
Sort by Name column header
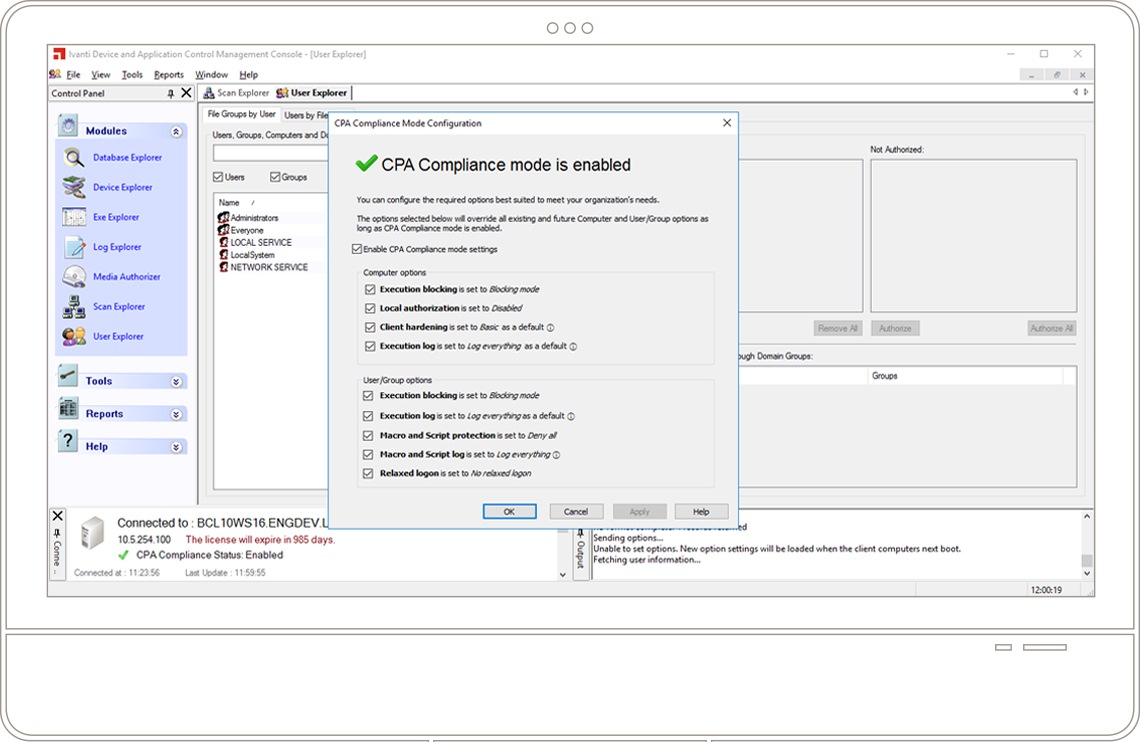[x=229, y=203]
